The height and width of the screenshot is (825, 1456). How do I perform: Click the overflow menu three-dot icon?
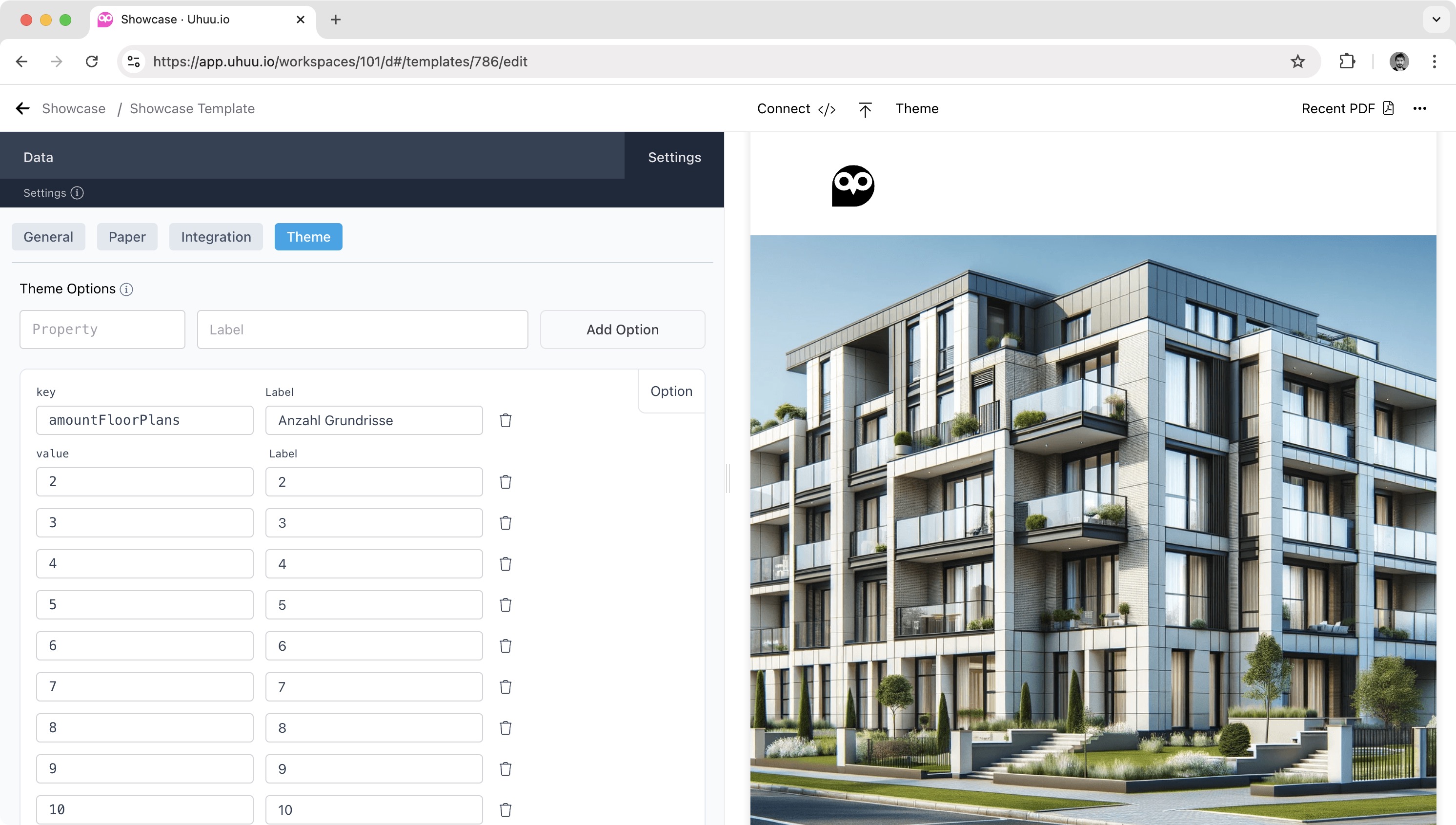click(x=1420, y=108)
